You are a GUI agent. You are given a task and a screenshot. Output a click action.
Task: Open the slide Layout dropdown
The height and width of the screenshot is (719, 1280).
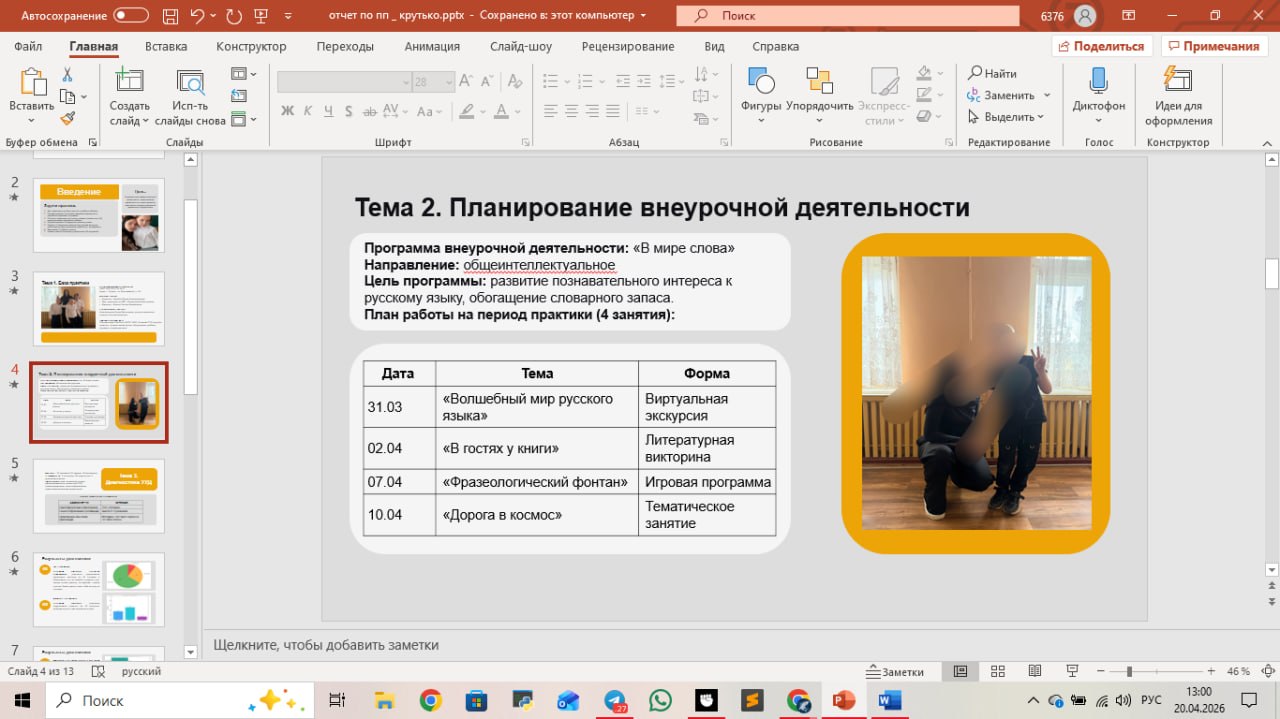pos(243,74)
